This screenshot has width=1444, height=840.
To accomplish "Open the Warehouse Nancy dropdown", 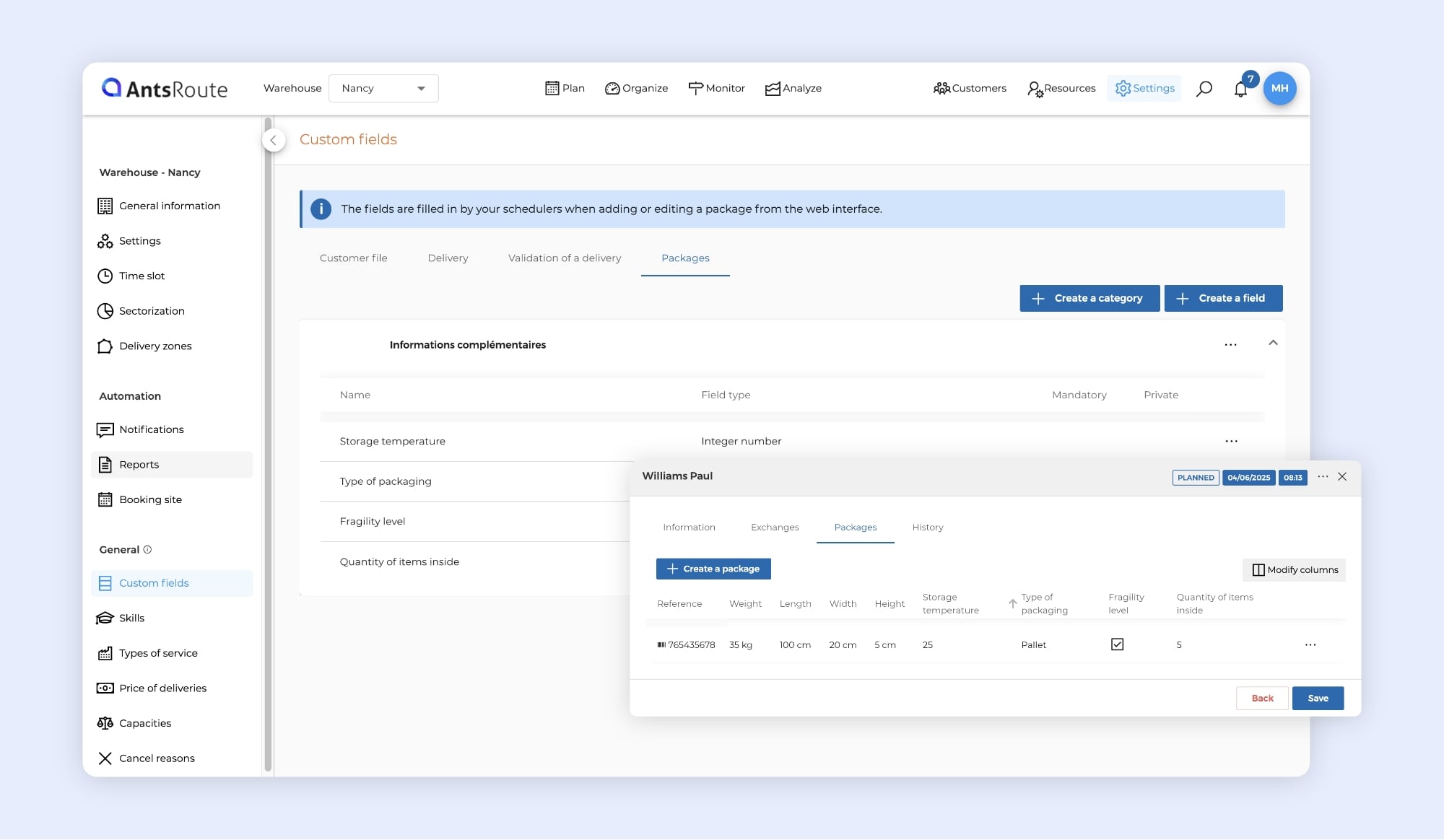I will 383,89.
